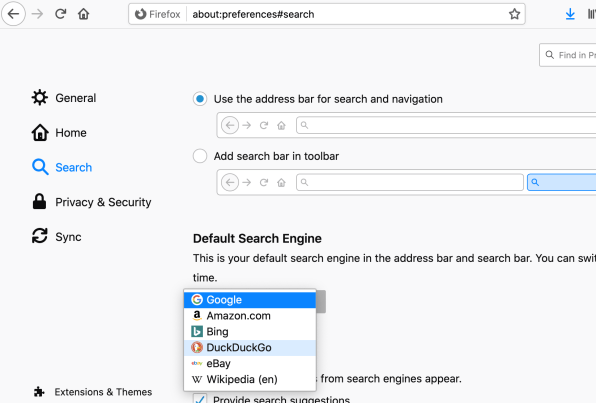Go to the Home page icon
The height and width of the screenshot is (403, 596).
pos(84,14)
